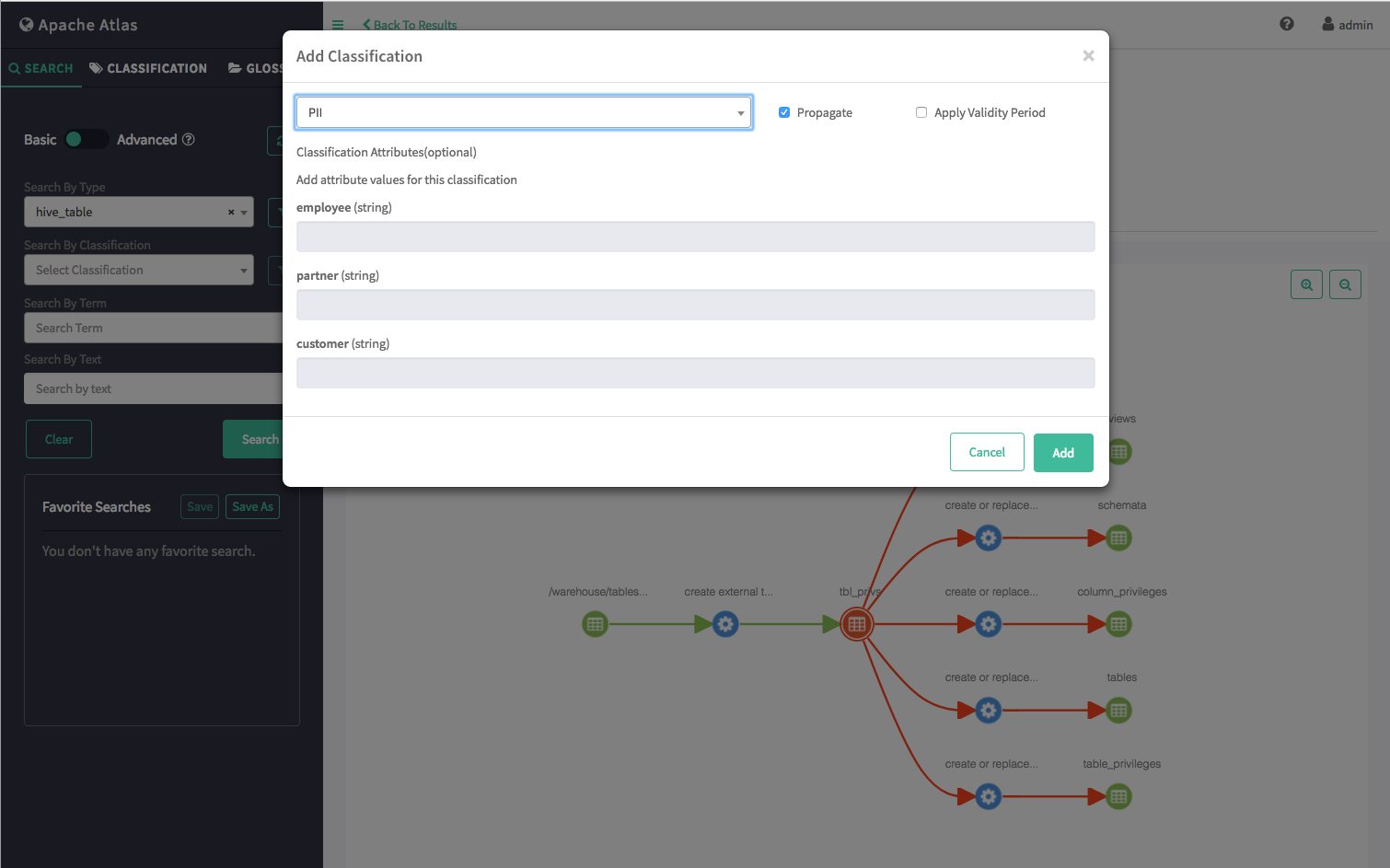Open the Classification tab

tap(148, 68)
